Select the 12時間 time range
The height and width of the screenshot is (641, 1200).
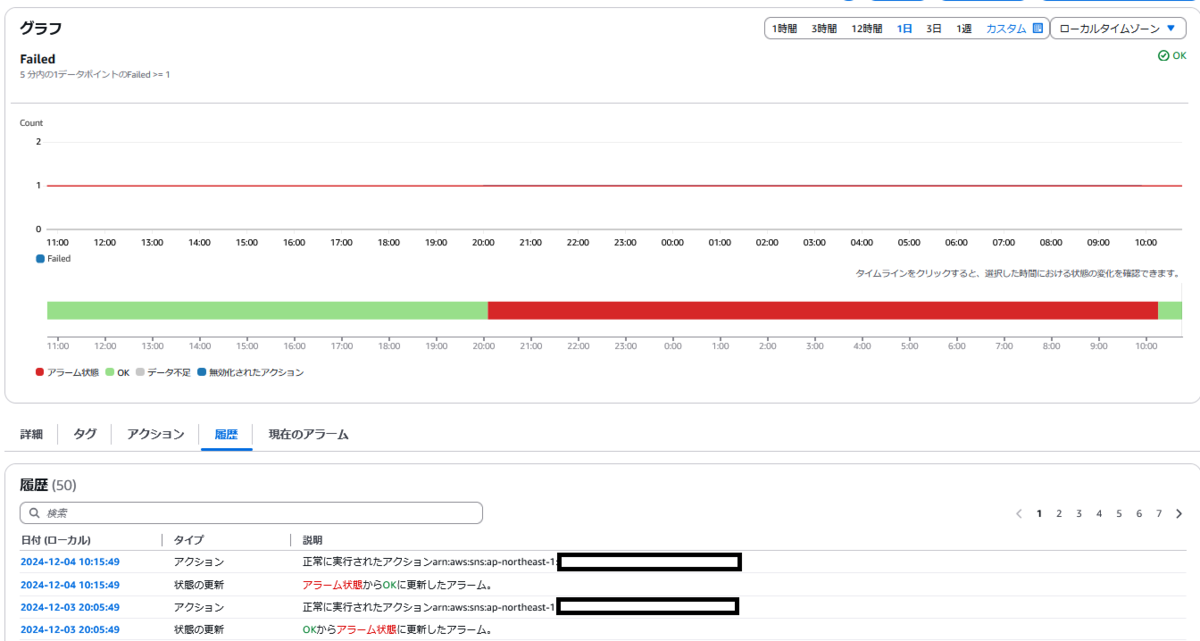pos(866,29)
